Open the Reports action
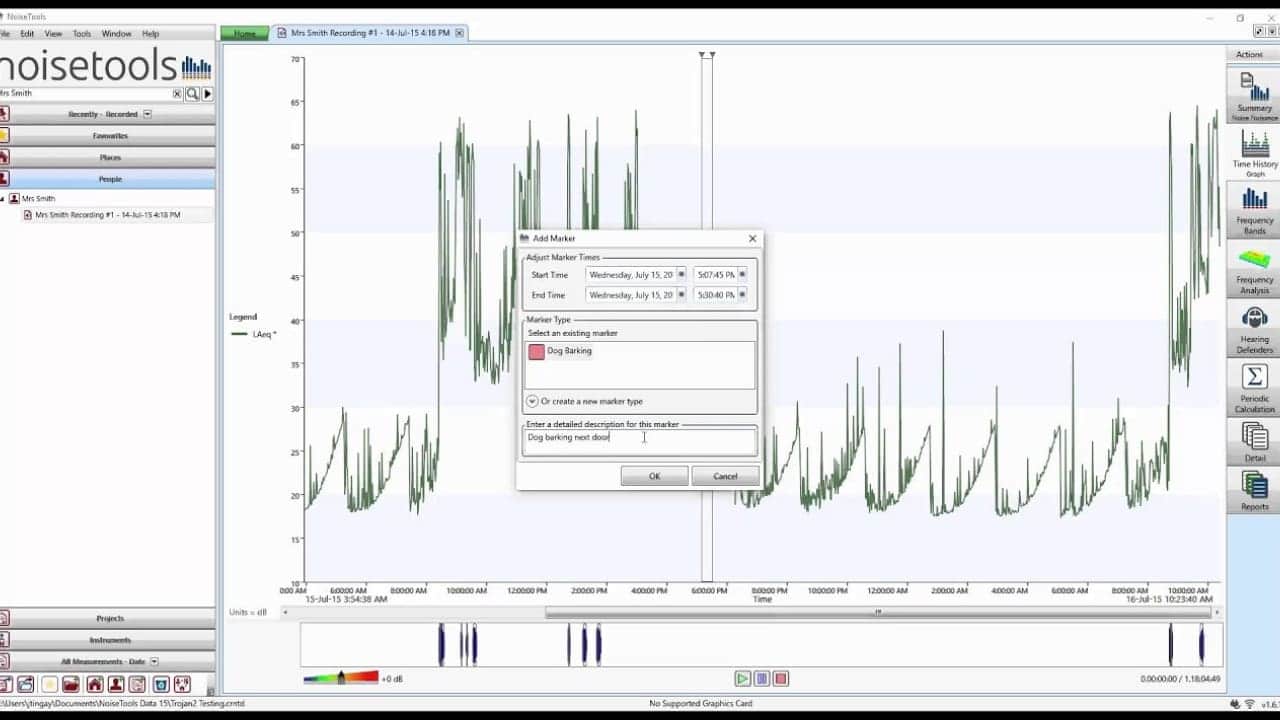Image resolution: width=1280 pixels, height=720 pixels. [1254, 490]
